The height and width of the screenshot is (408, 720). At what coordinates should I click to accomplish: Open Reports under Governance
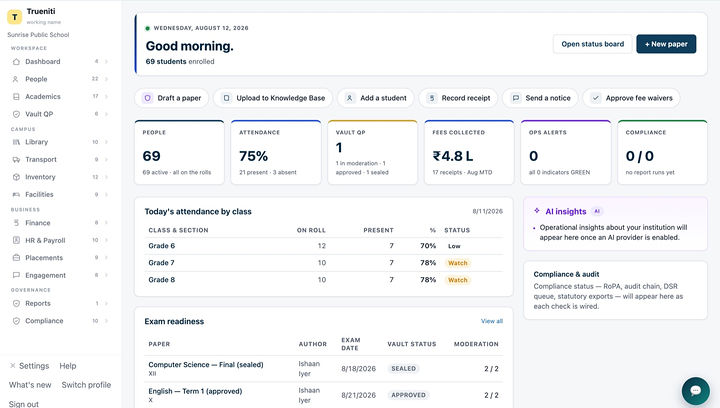60,303
